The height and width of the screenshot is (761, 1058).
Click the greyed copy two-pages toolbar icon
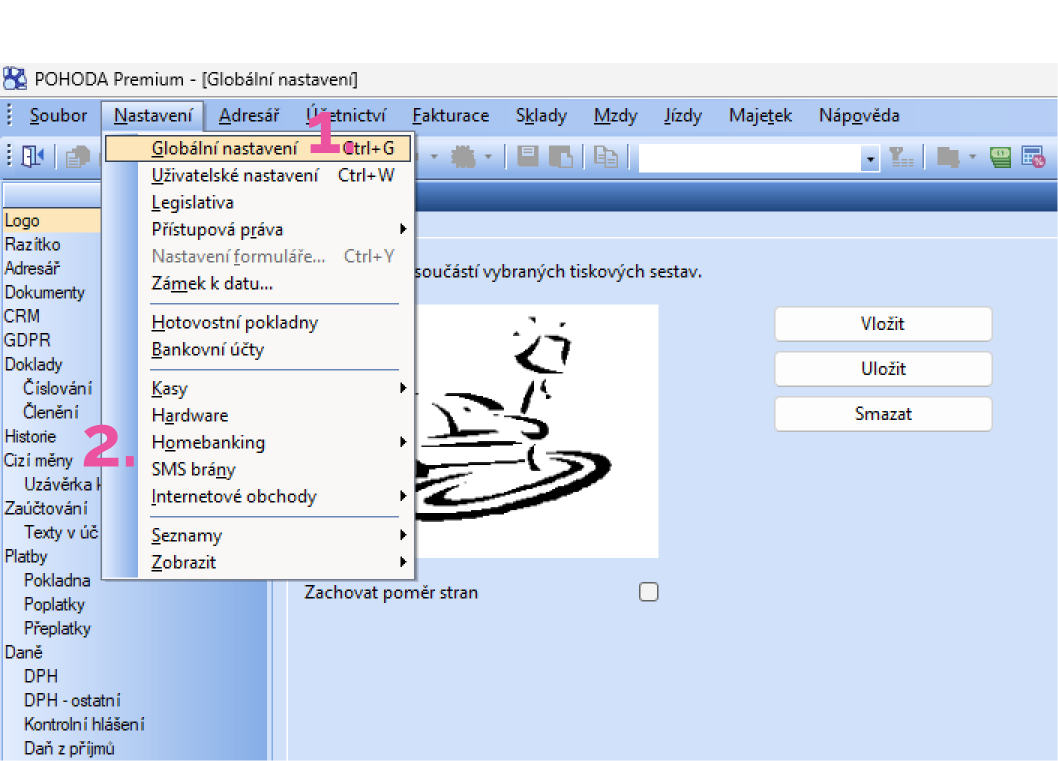(605, 157)
